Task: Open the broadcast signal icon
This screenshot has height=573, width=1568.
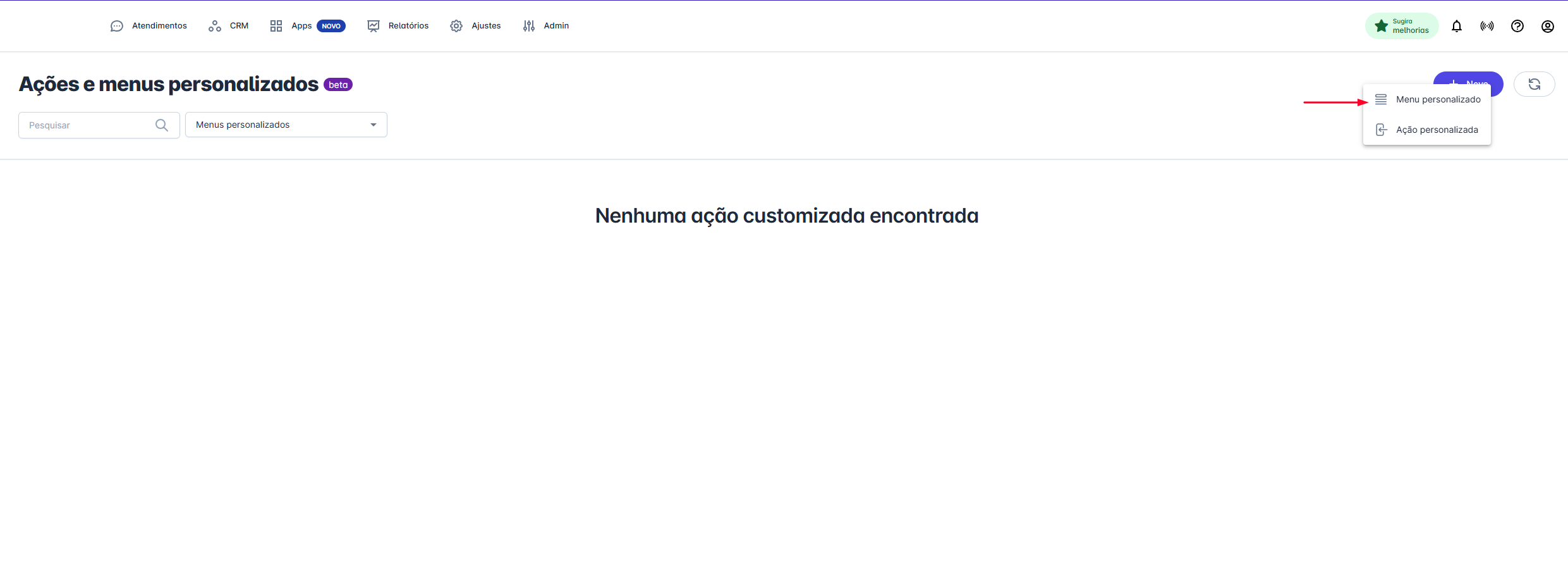Action: [1486, 26]
